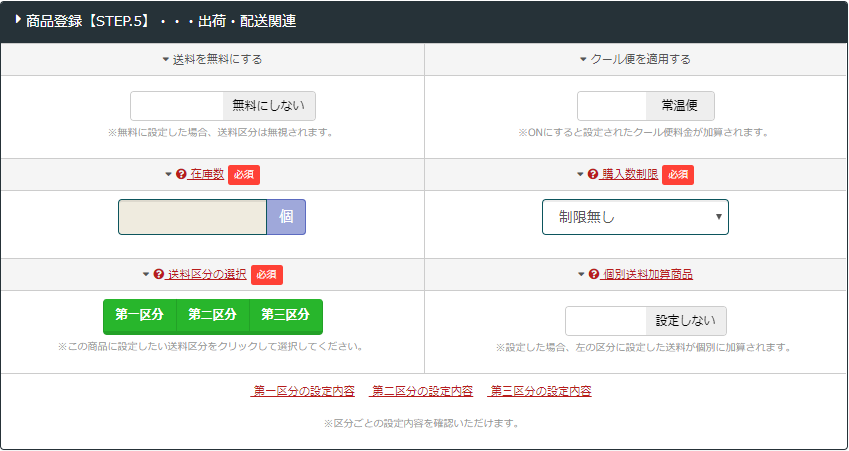Open 第三区分の設定内容 link
The image size is (849, 451).
pyautogui.click(x=539, y=391)
